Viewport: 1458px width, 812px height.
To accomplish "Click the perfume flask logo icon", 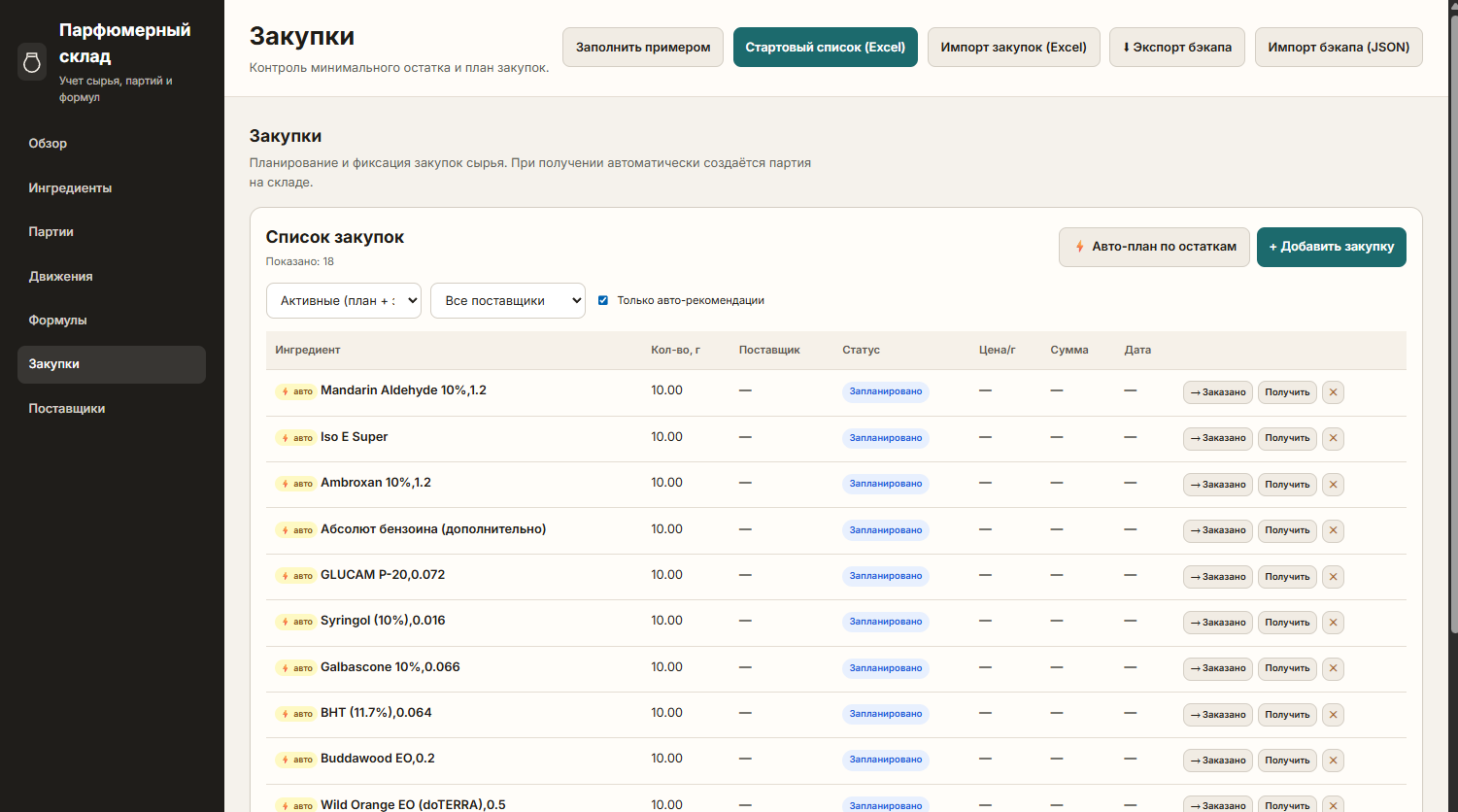I will click(32, 62).
